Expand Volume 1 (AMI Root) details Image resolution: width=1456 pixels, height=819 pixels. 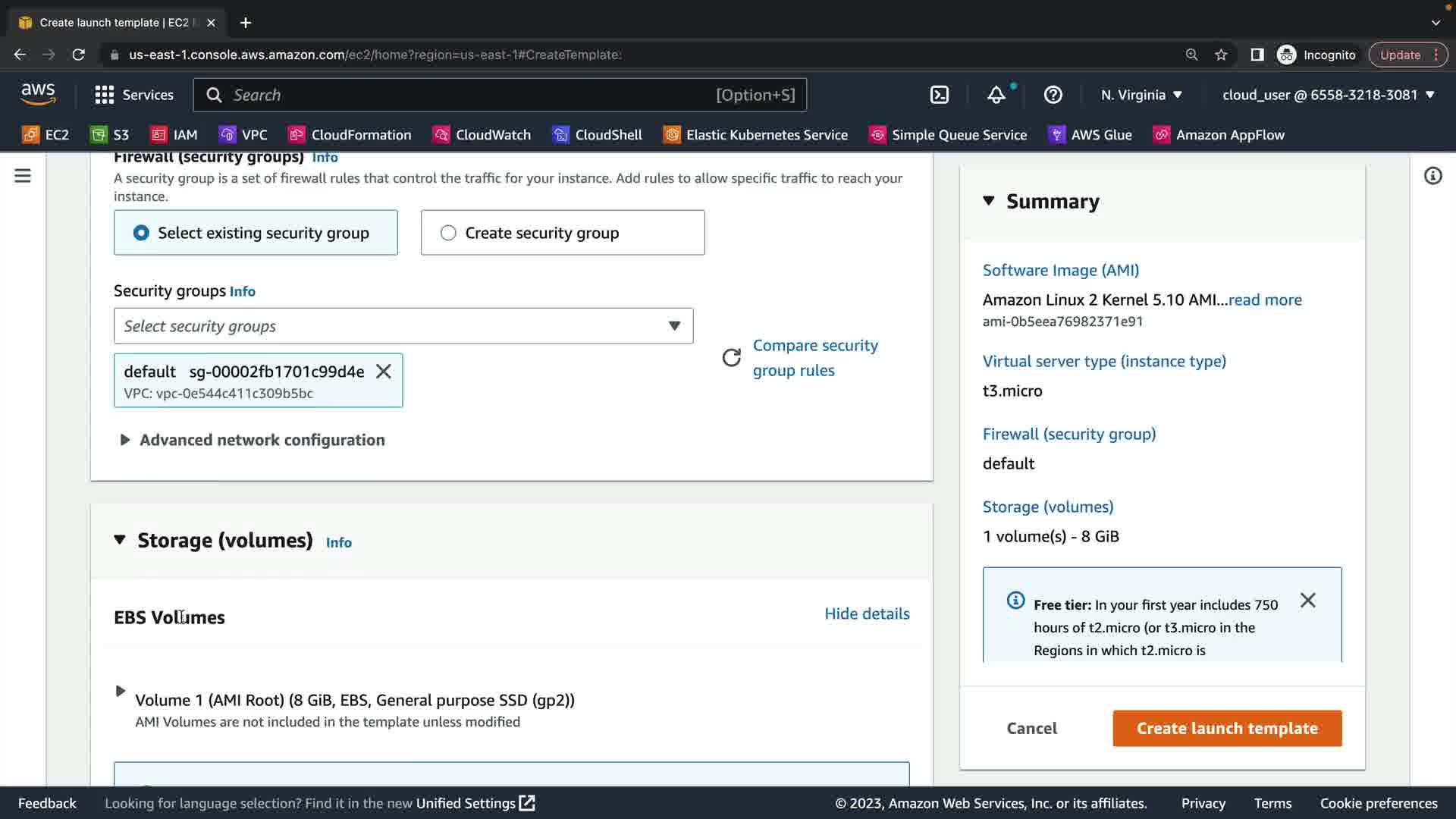(120, 691)
